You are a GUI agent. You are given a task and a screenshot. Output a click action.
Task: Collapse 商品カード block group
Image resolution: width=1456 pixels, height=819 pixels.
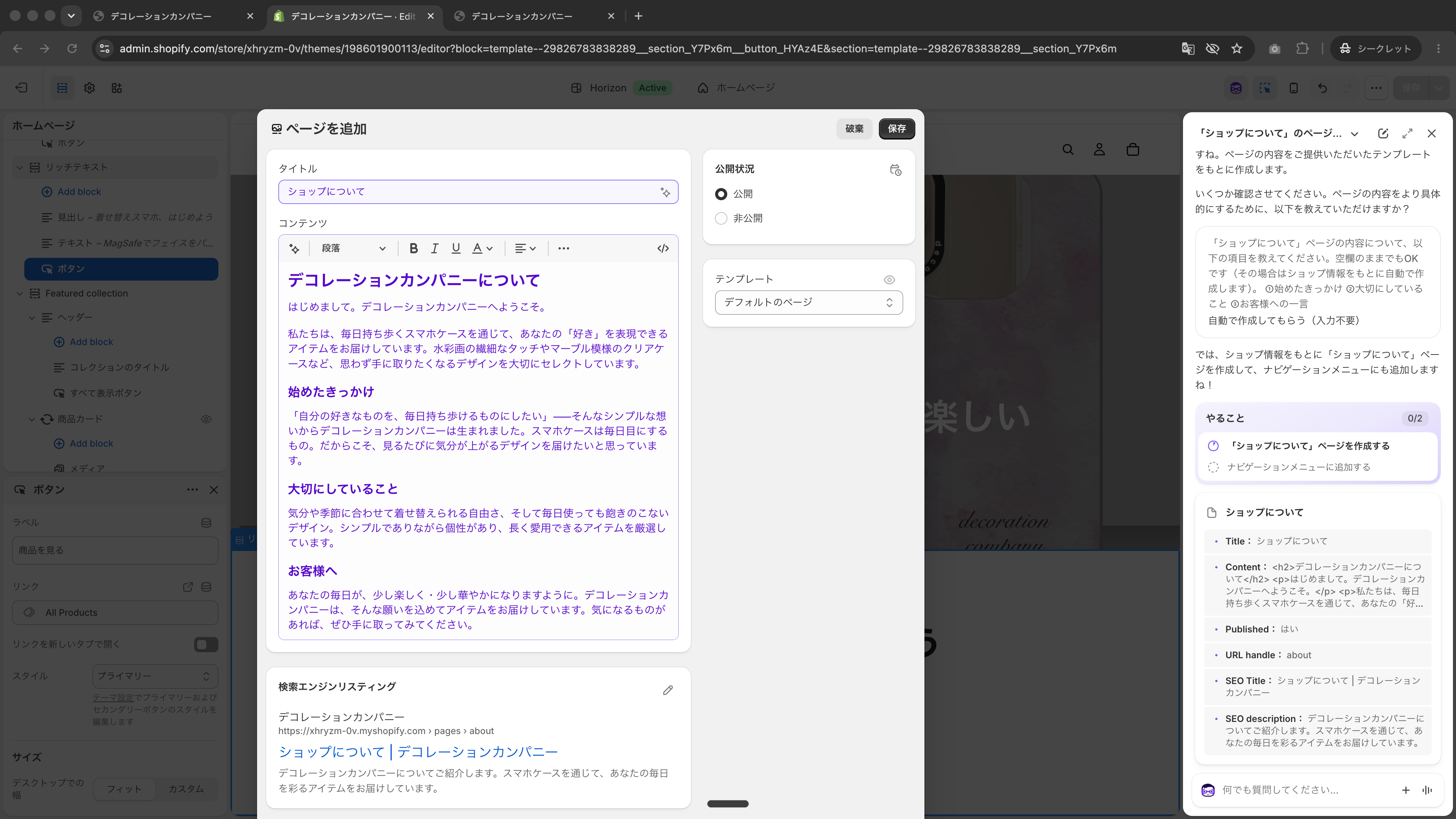(31, 419)
